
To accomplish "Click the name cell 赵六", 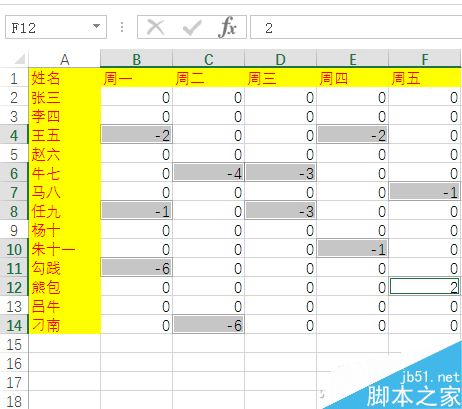I will point(64,154).
